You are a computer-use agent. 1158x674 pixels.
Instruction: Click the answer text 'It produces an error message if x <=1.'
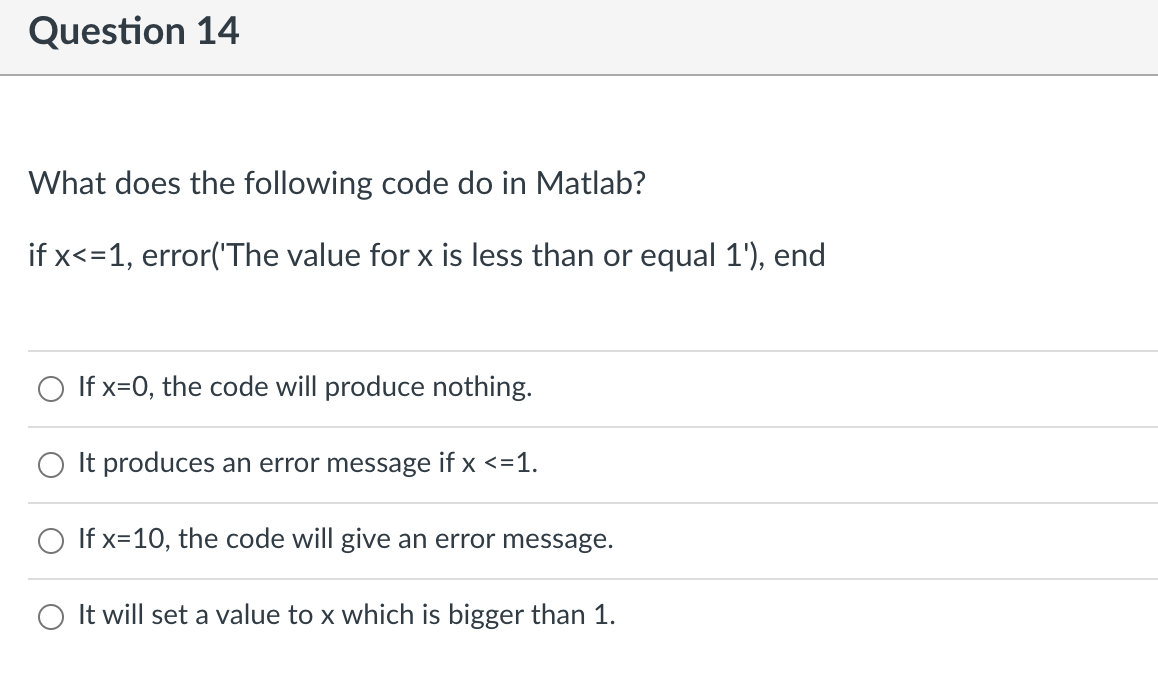point(308,463)
